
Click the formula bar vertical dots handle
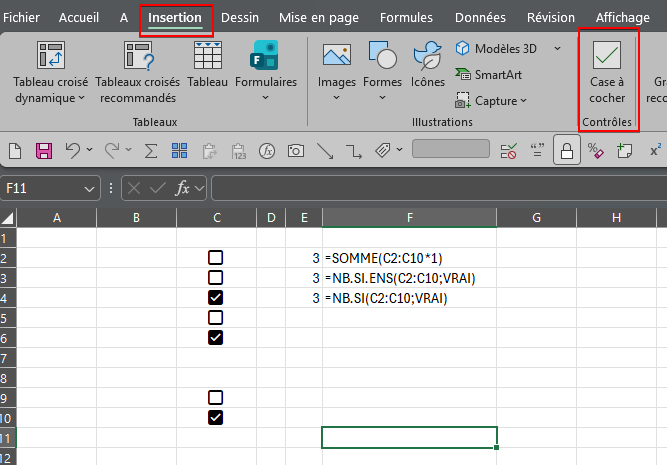click(x=111, y=188)
